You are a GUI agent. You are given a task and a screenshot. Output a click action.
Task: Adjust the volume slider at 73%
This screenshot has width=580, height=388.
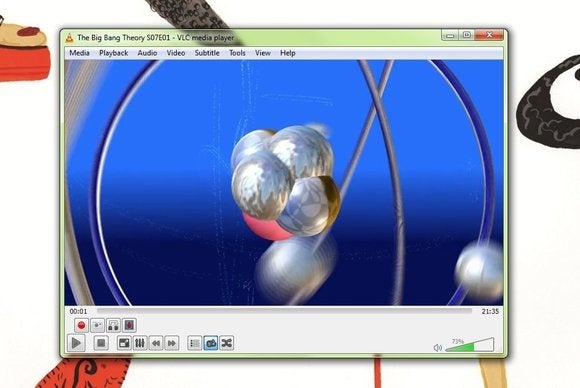pos(470,345)
